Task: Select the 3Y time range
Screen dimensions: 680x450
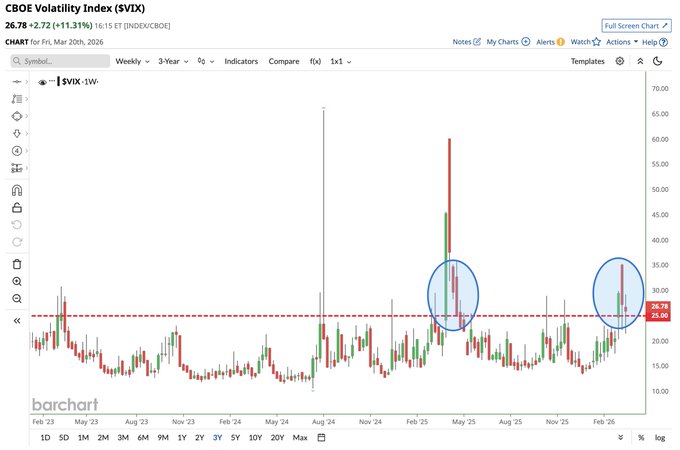Action: coord(217,437)
